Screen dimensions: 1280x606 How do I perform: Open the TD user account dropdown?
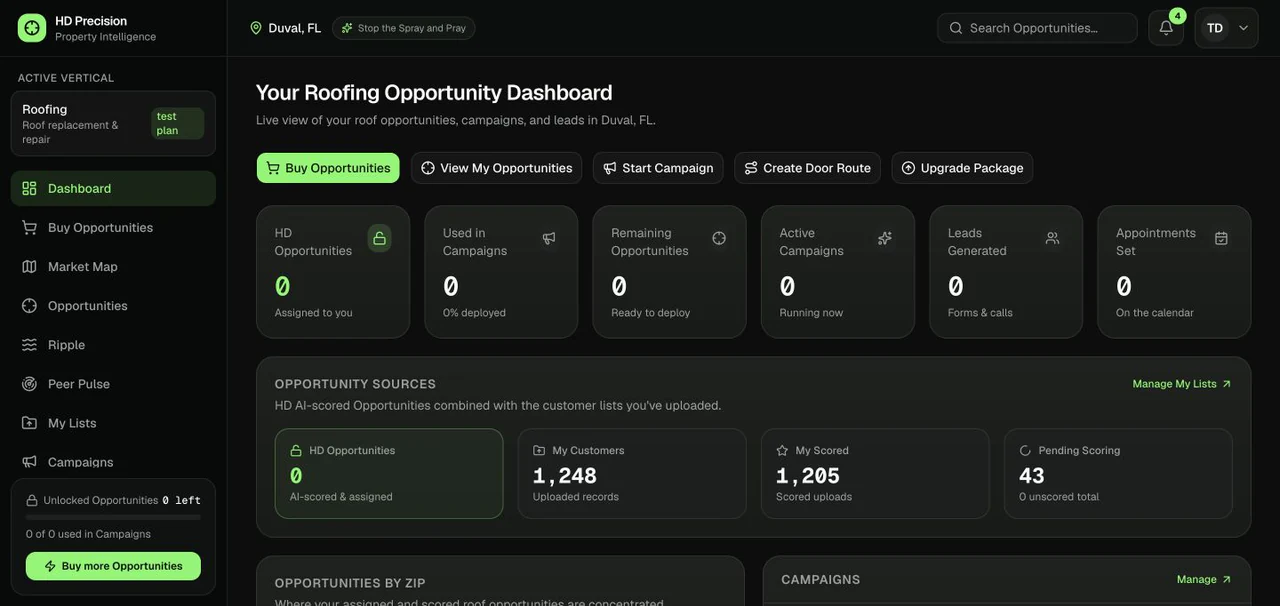pyautogui.click(x=1227, y=28)
